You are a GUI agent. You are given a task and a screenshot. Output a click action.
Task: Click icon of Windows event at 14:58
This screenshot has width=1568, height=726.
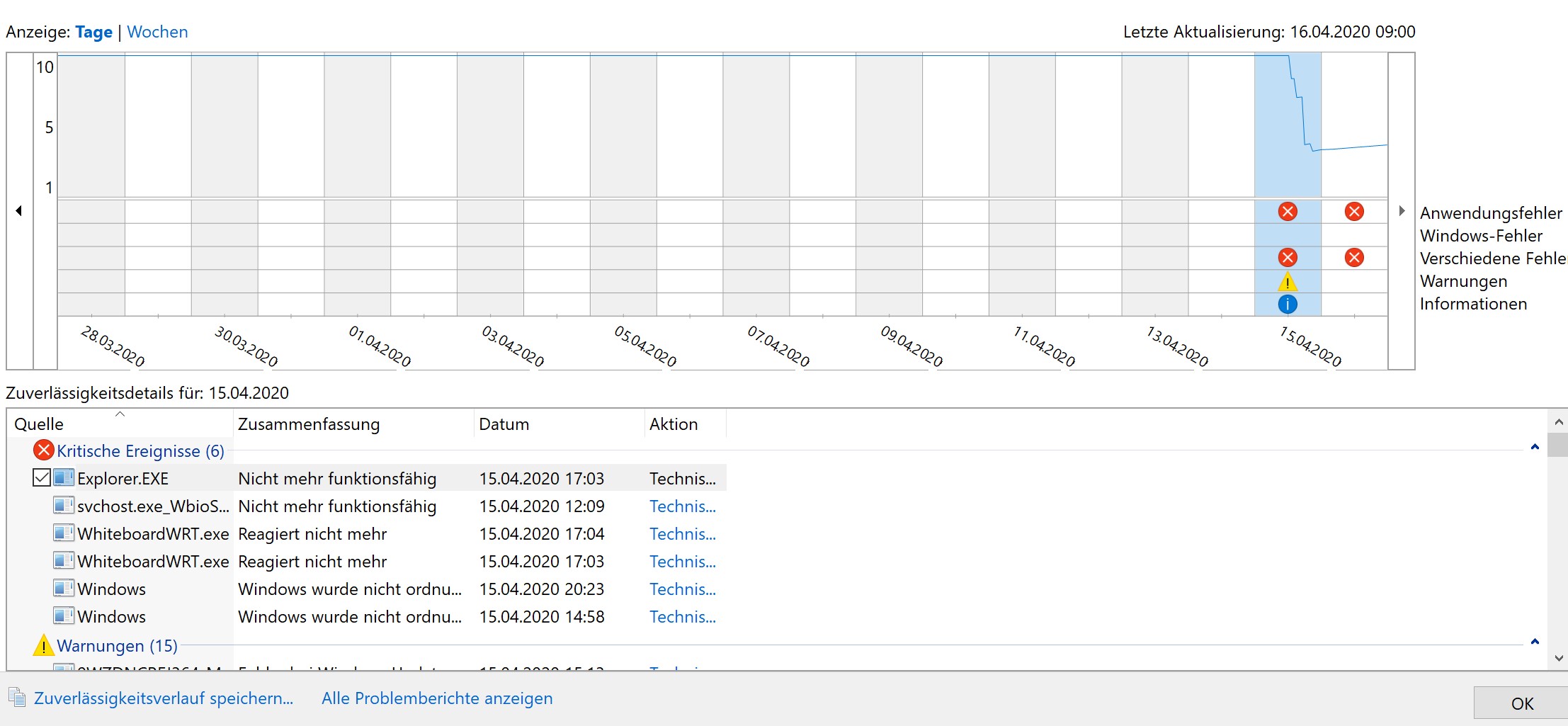(x=64, y=616)
